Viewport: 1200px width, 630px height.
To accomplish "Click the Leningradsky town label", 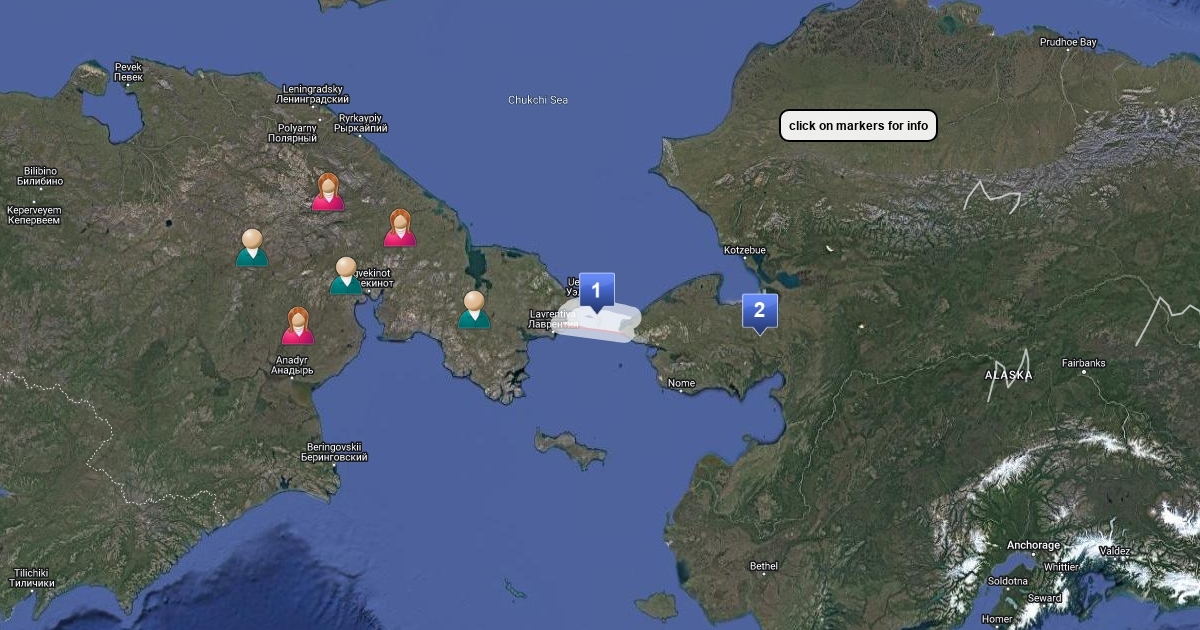I will (313, 94).
